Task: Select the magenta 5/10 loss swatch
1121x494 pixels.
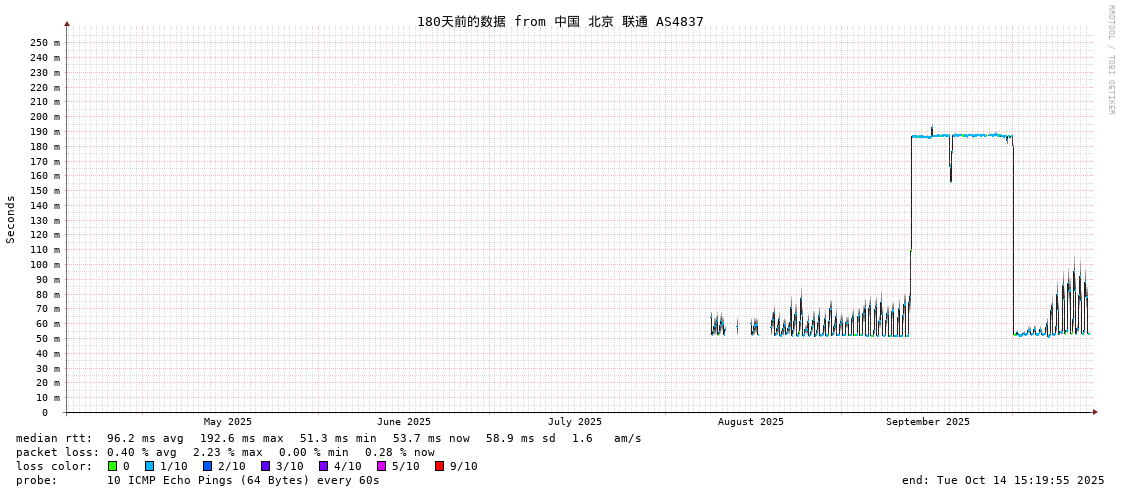Action: click(x=381, y=466)
